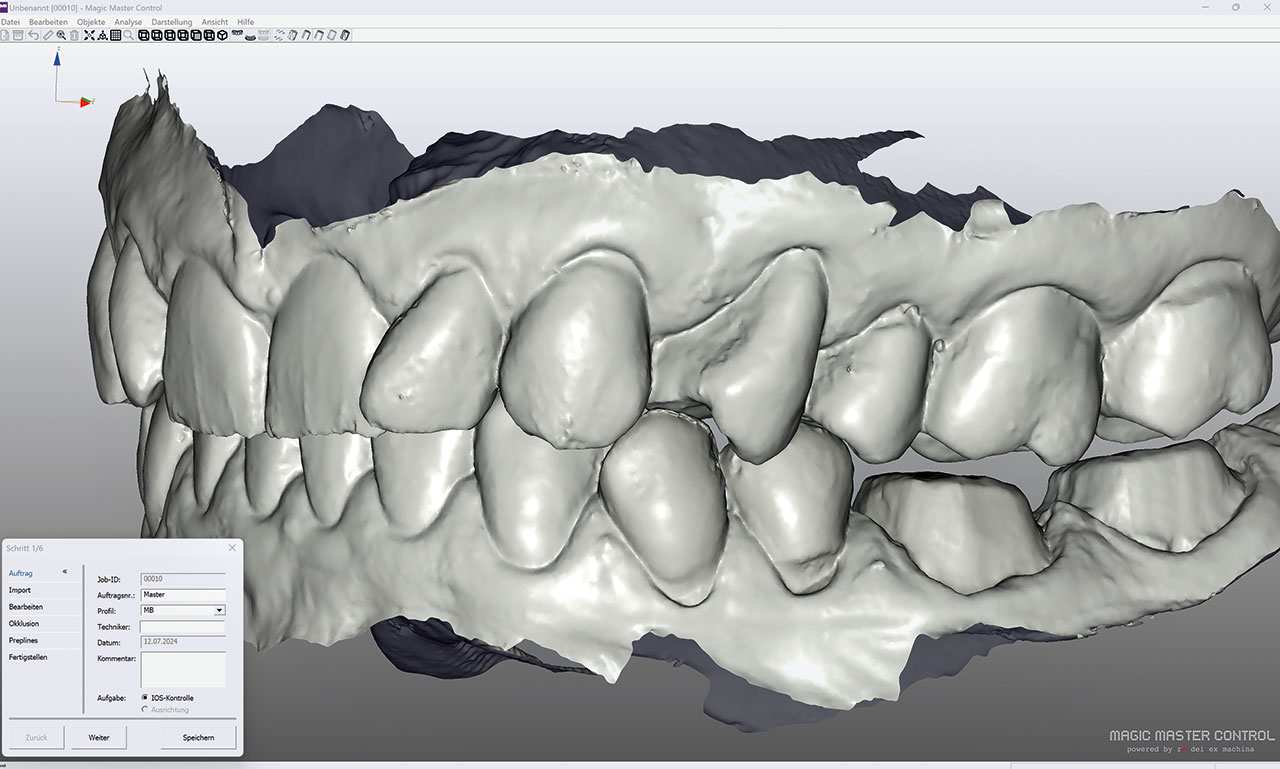This screenshot has width=1280, height=769.
Task: Click the greyed magnifier search icon
Action: (128, 35)
